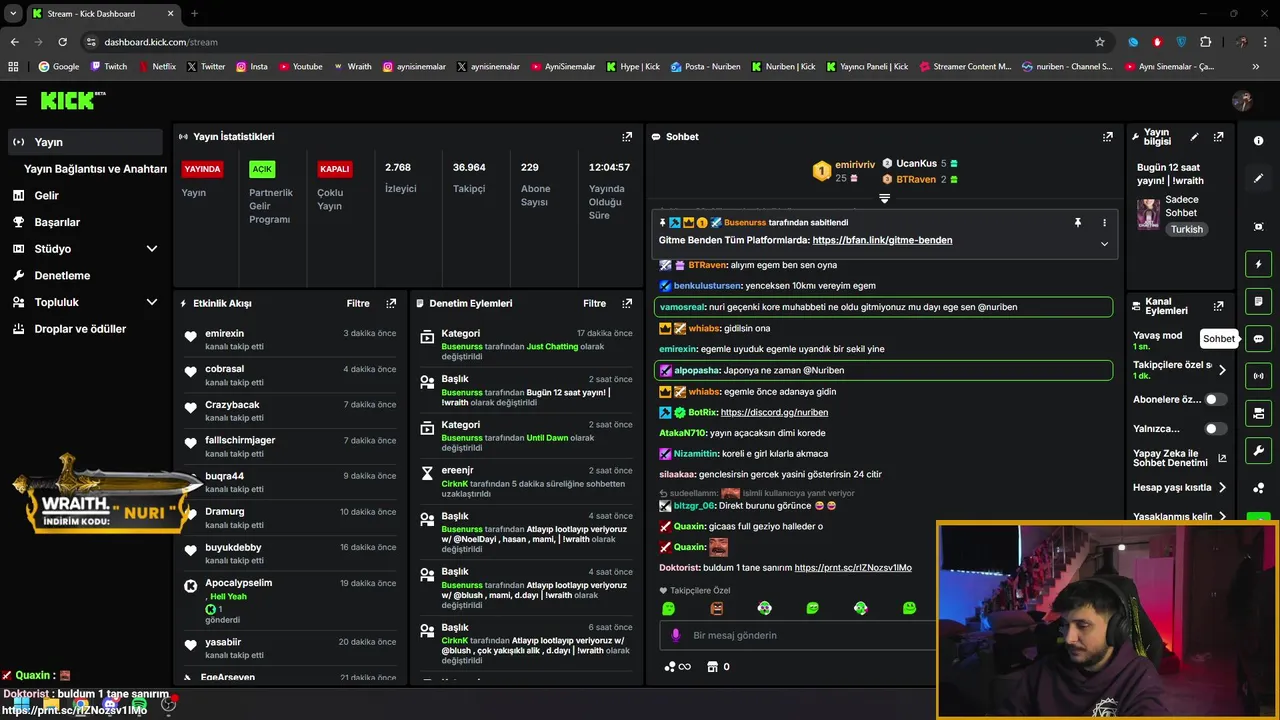Open the user avatar at top right
The height and width of the screenshot is (720, 1280).
coord(1242,100)
